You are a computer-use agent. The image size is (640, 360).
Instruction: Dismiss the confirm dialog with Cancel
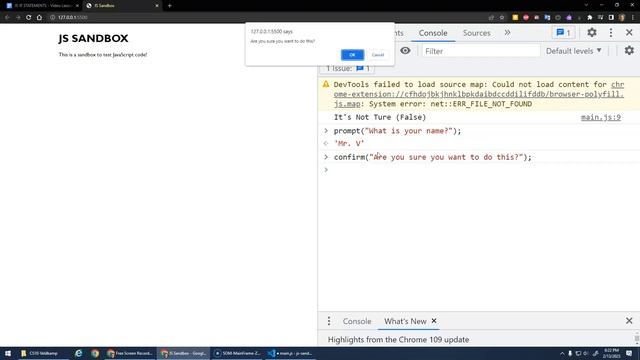click(x=378, y=55)
